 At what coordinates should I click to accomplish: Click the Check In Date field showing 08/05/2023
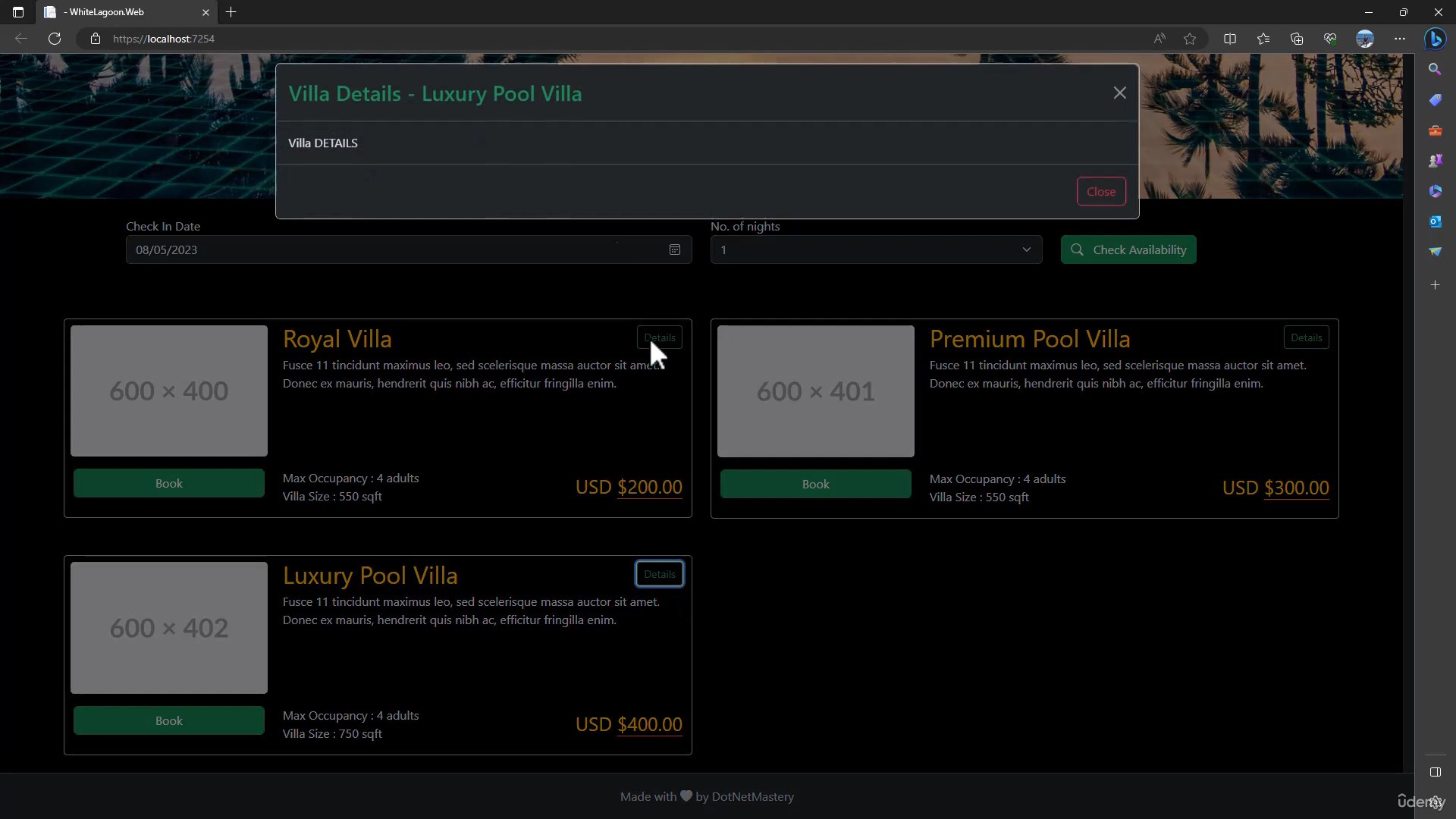[409, 249]
